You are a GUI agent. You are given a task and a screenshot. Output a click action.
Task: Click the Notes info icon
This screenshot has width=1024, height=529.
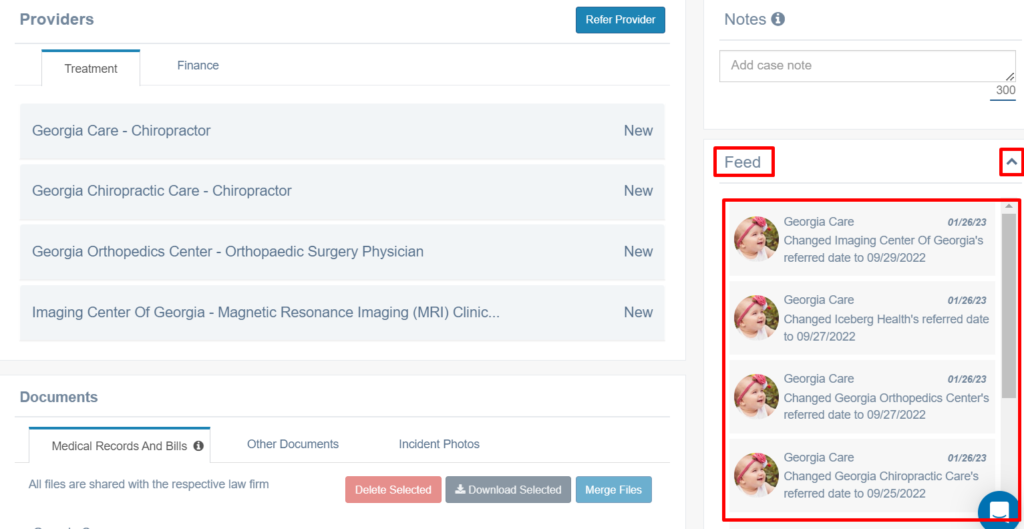pos(778,19)
